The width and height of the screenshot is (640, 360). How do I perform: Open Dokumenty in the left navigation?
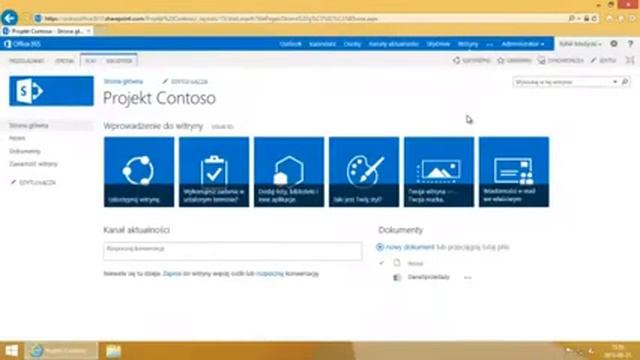[25, 151]
